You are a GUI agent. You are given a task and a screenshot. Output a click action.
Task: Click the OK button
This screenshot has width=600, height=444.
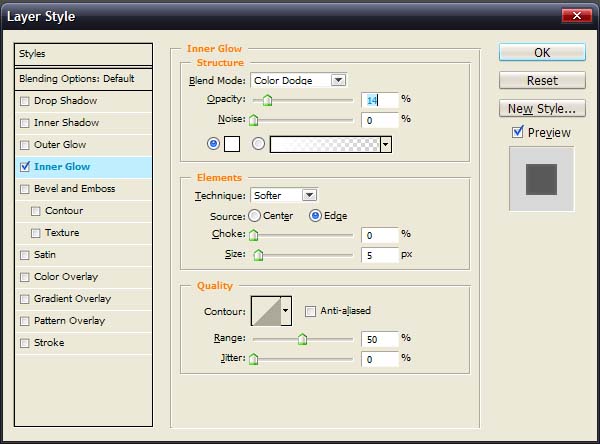click(x=542, y=52)
